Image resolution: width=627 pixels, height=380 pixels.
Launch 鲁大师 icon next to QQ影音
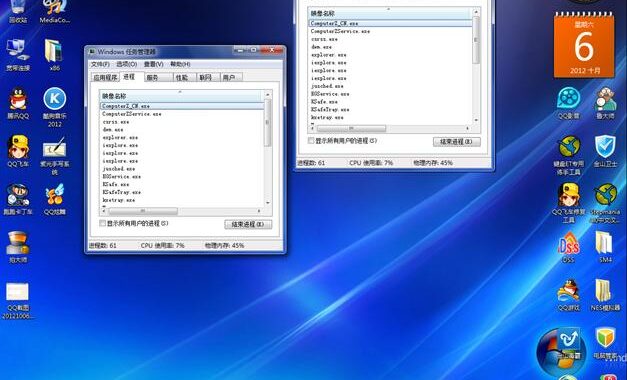point(605,103)
